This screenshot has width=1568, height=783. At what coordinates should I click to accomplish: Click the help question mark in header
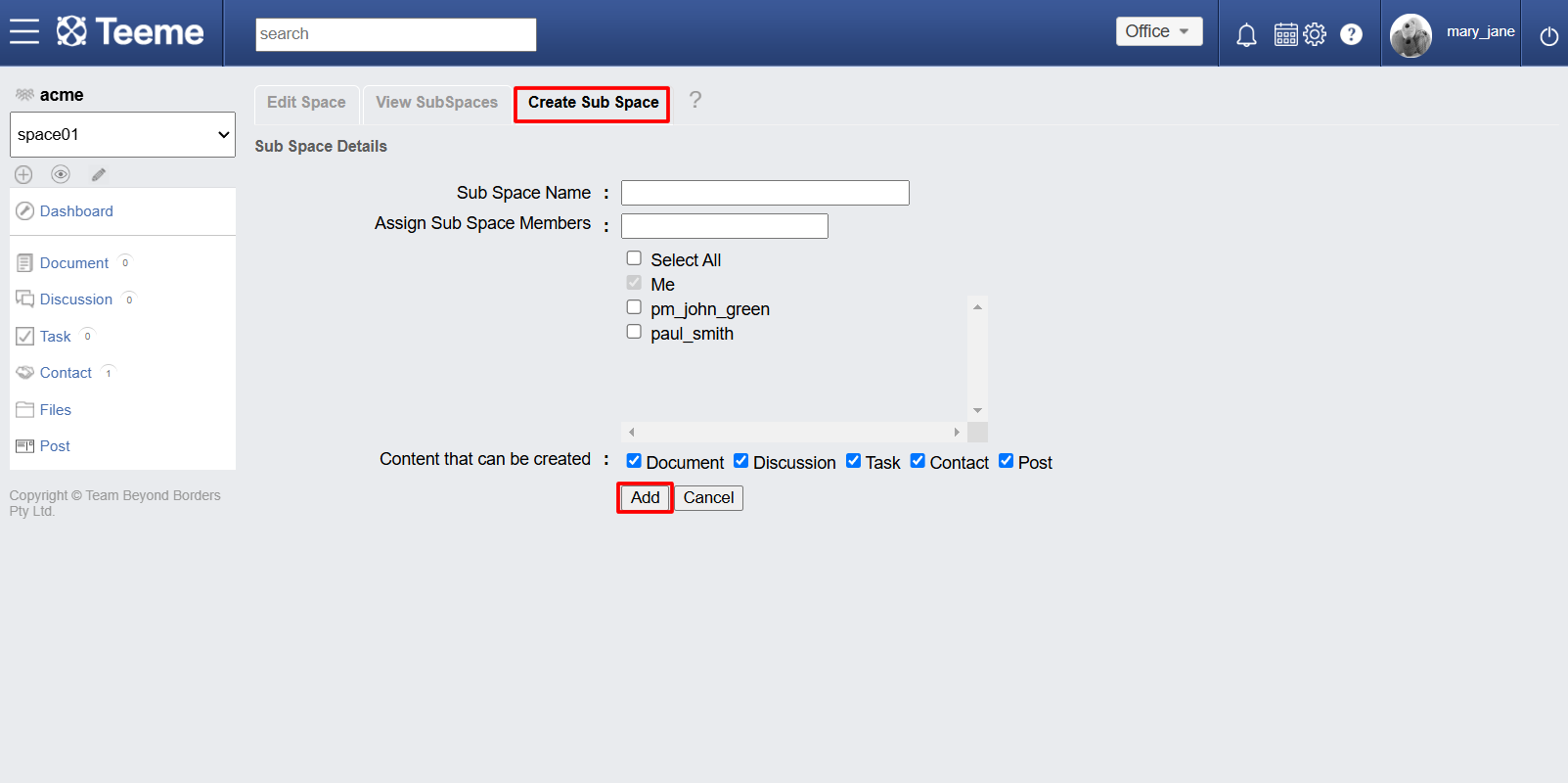(1351, 34)
